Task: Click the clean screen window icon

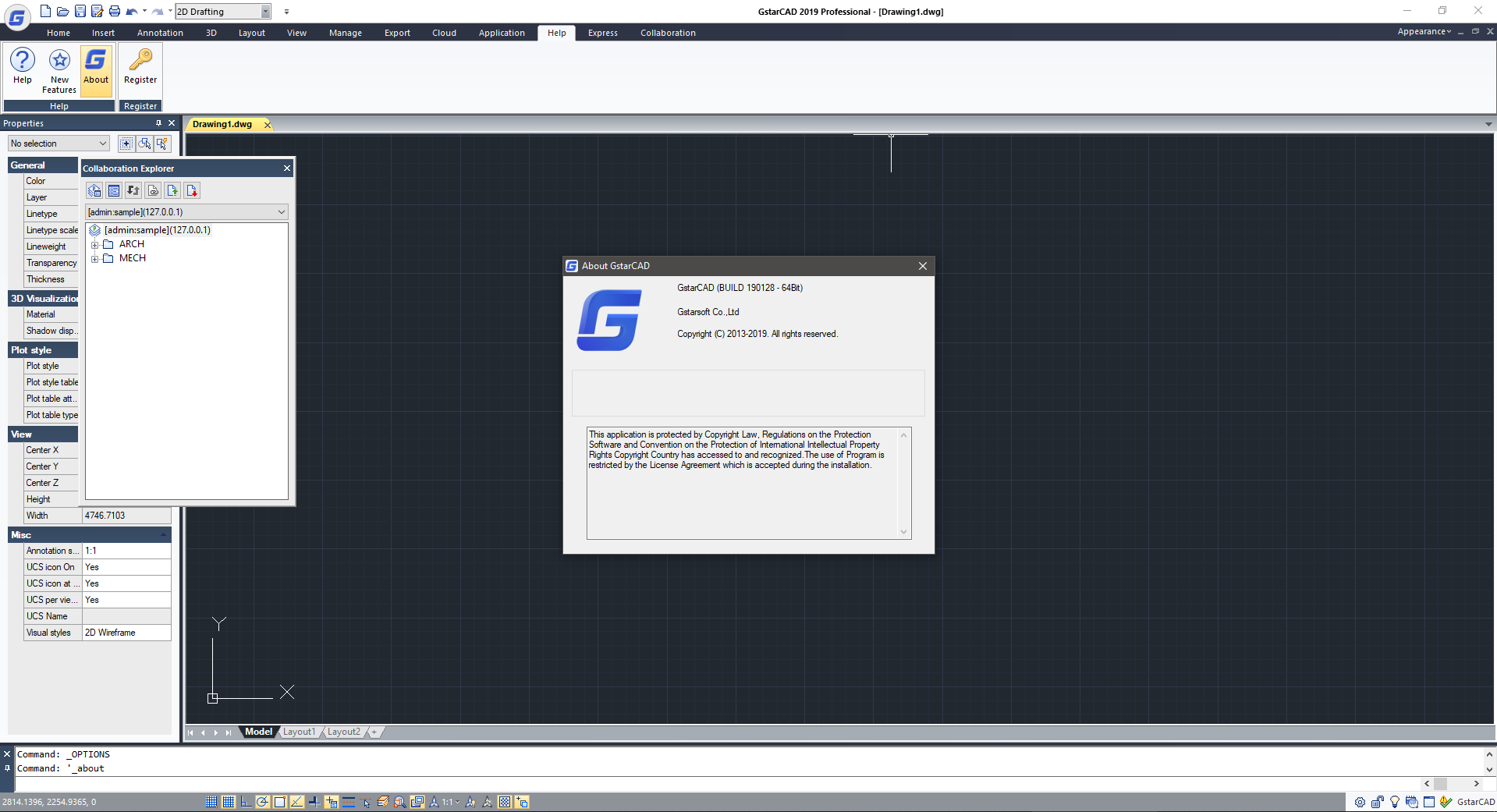Action: [x=1429, y=802]
